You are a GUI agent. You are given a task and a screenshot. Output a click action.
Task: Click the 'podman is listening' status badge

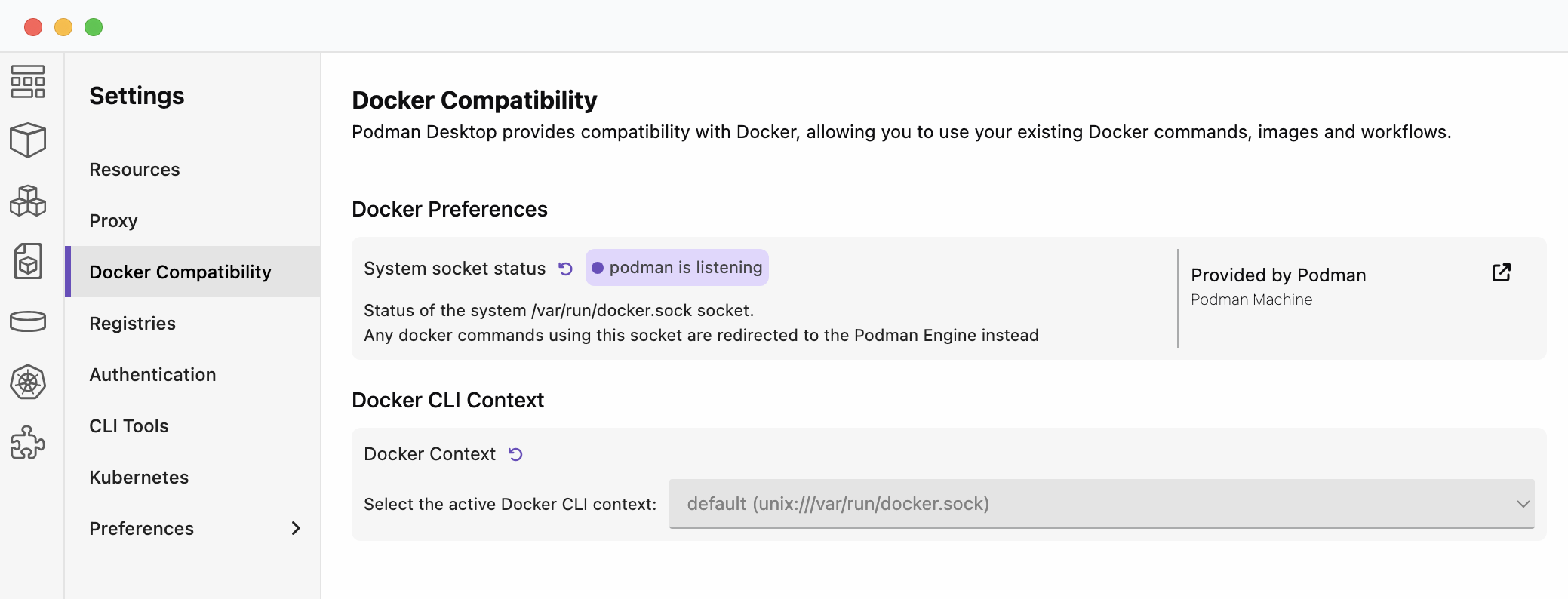tap(677, 268)
